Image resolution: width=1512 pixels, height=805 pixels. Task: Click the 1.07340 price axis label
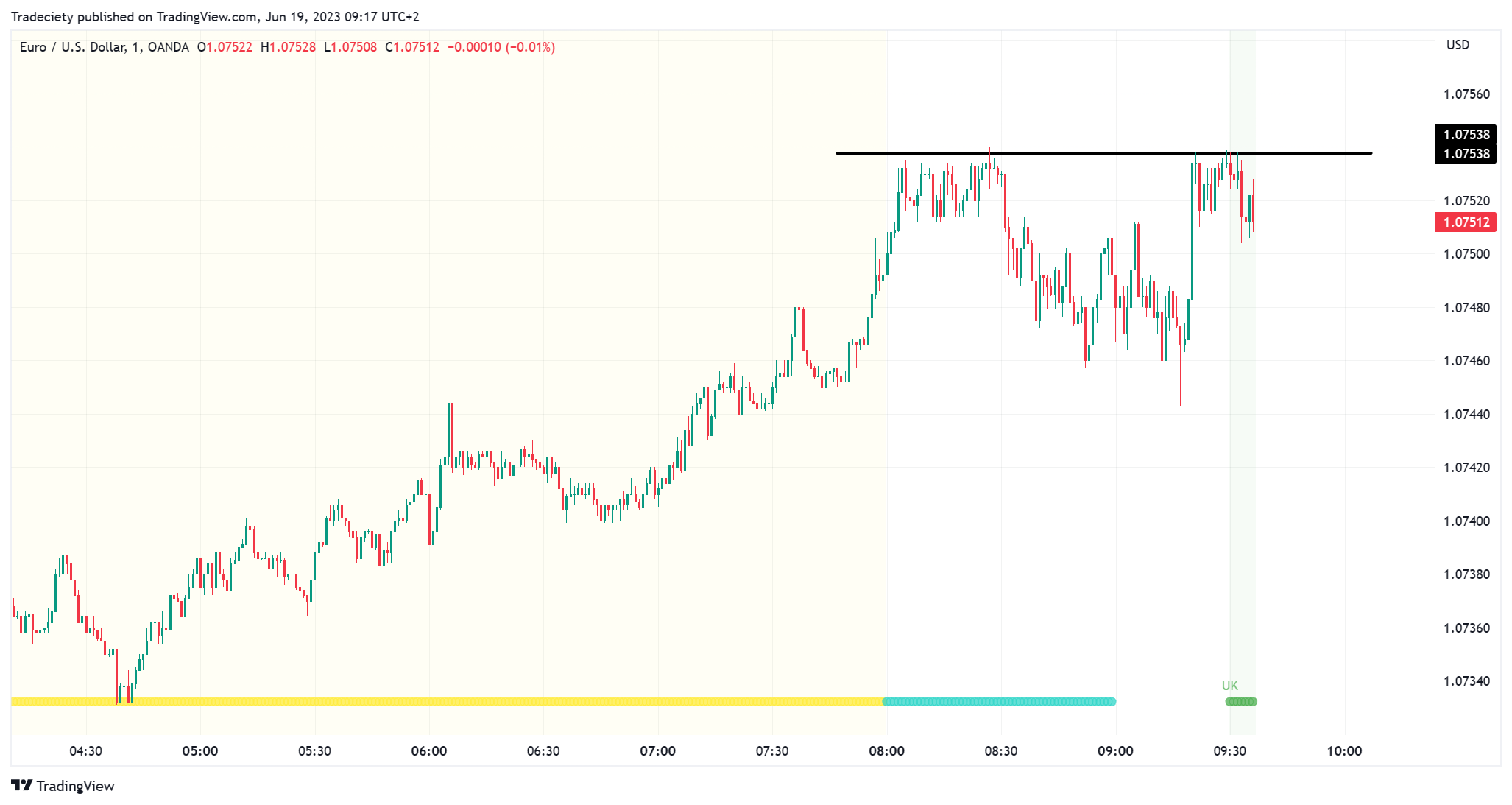1466,681
